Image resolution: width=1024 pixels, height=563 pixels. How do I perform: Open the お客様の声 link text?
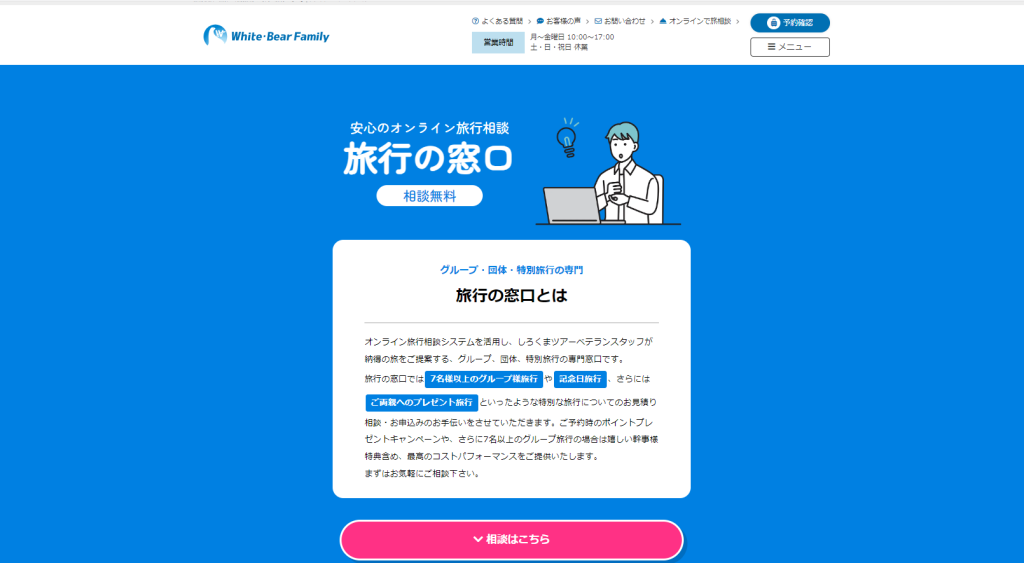click(x=564, y=22)
